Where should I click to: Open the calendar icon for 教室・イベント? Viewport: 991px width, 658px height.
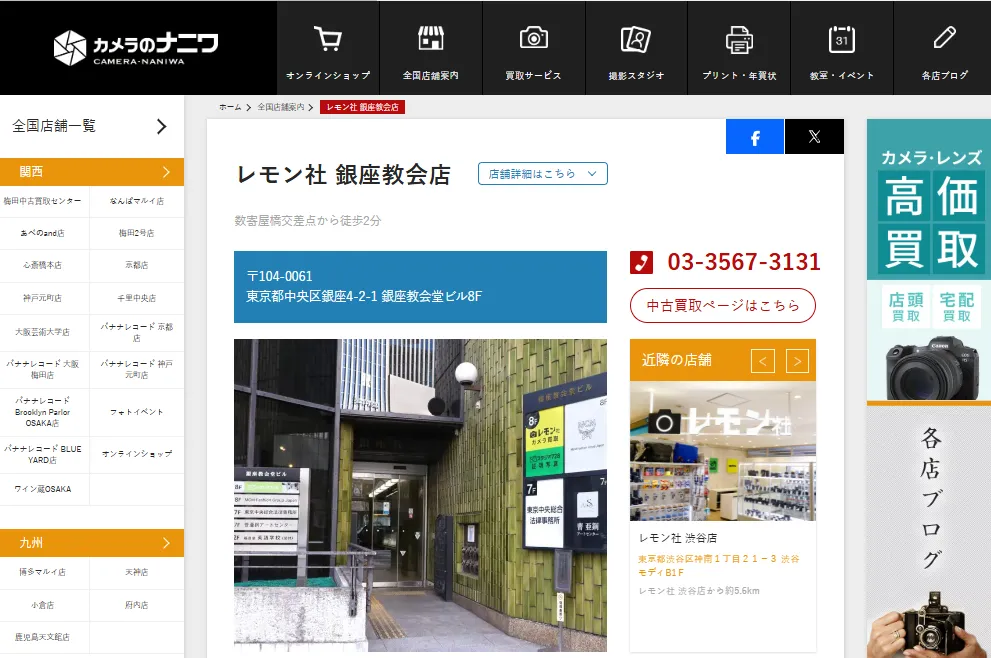[x=842, y=39]
